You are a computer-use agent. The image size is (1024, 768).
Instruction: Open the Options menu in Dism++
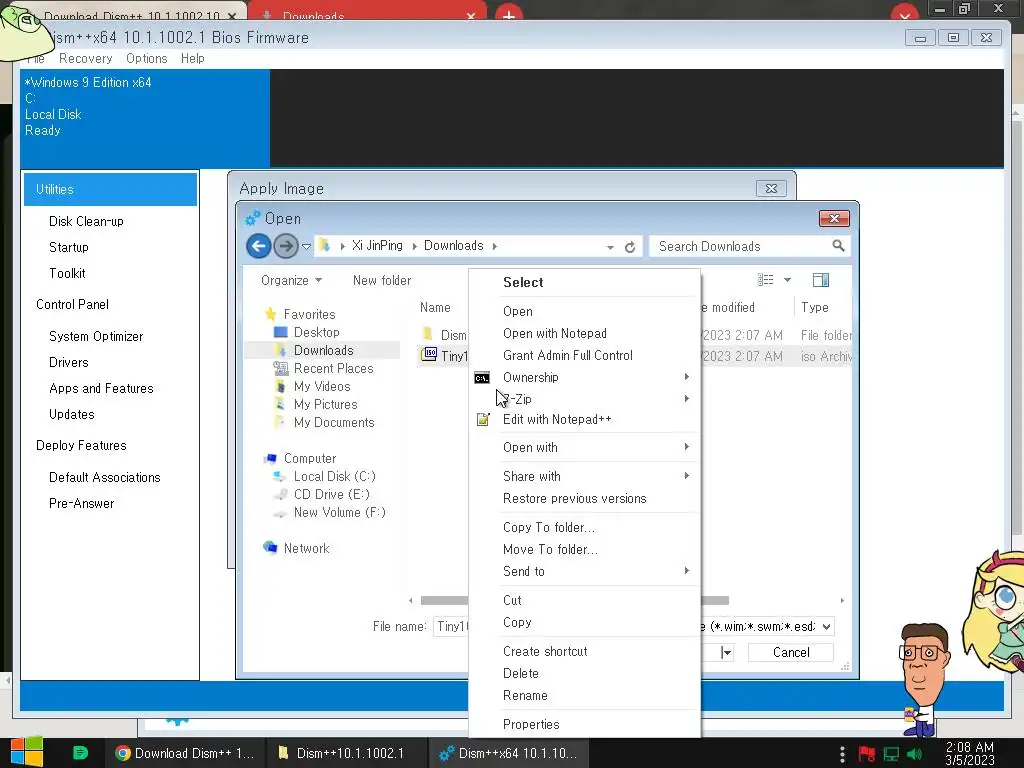pyautogui.click(x=146, y=58)
